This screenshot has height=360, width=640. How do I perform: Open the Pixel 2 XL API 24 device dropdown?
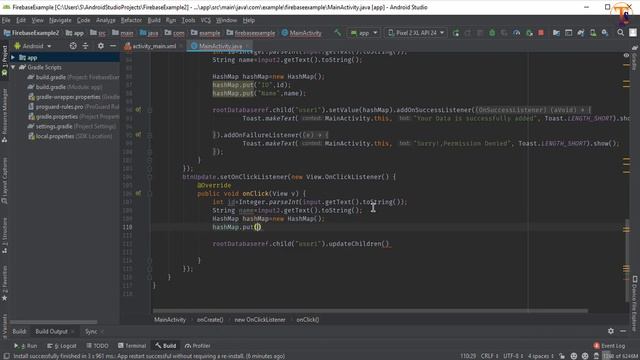point(416,33)
